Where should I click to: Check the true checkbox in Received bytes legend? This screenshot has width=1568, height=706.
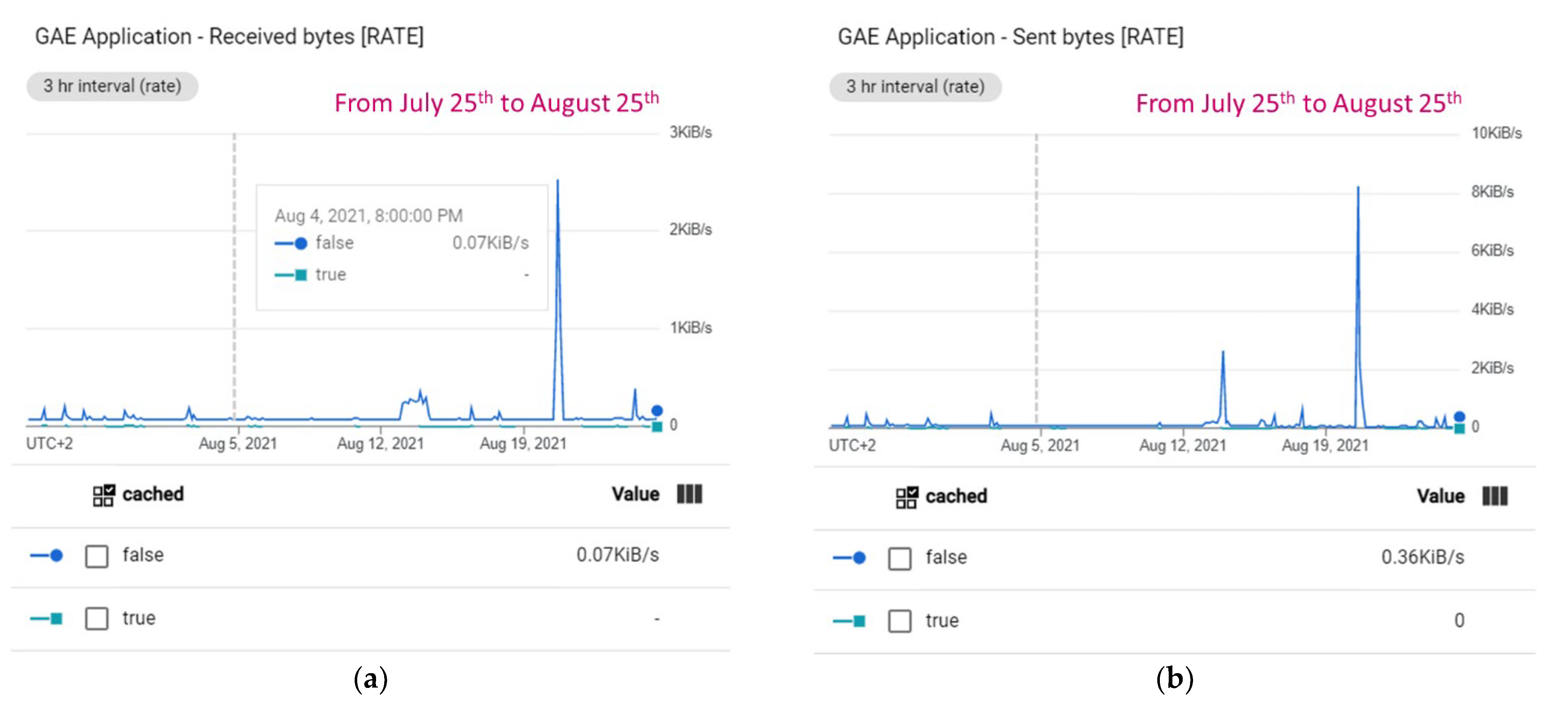coord(97,618)
